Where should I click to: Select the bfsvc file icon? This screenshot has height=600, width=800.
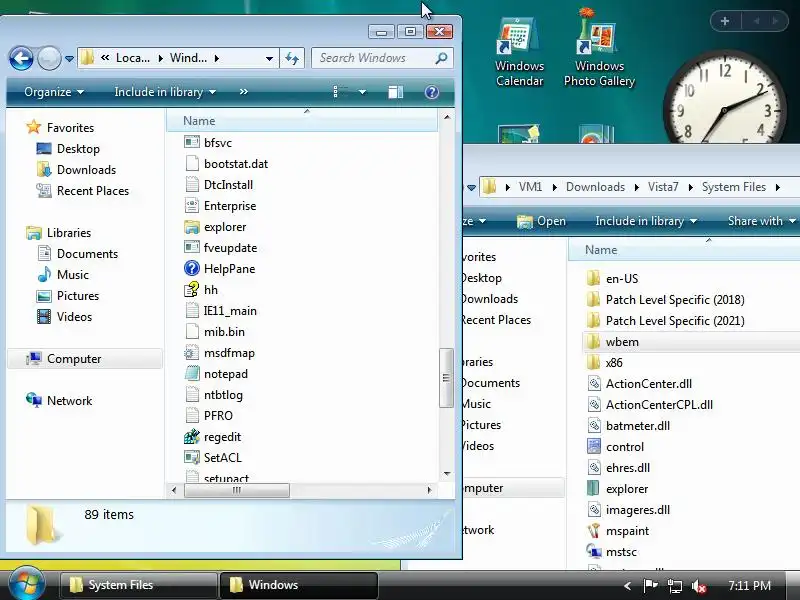click(192, 142)
